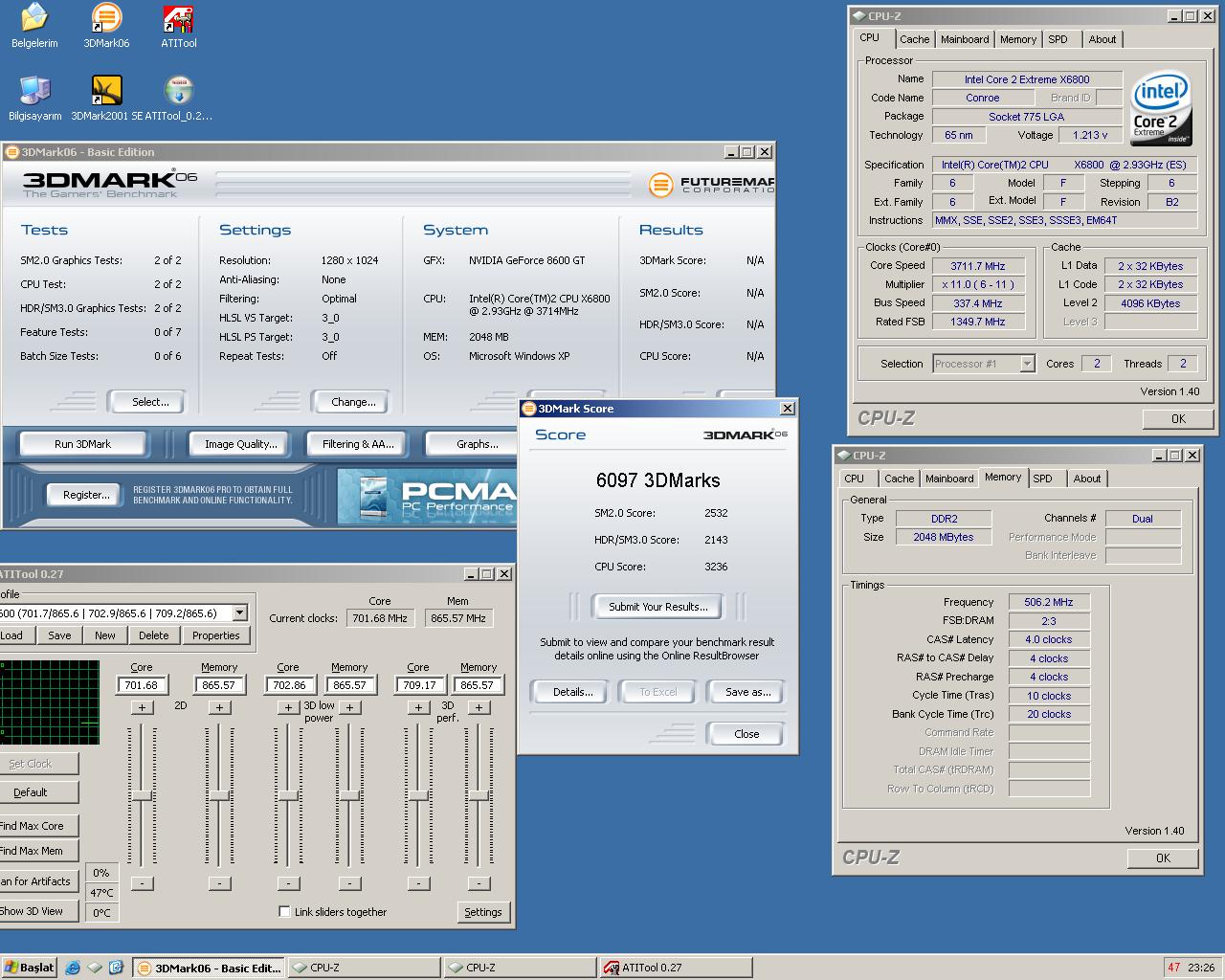This screenshot has height=980, width=1225.
Task: Increase 2D Core clock with plus button
Action: point(142,707)
